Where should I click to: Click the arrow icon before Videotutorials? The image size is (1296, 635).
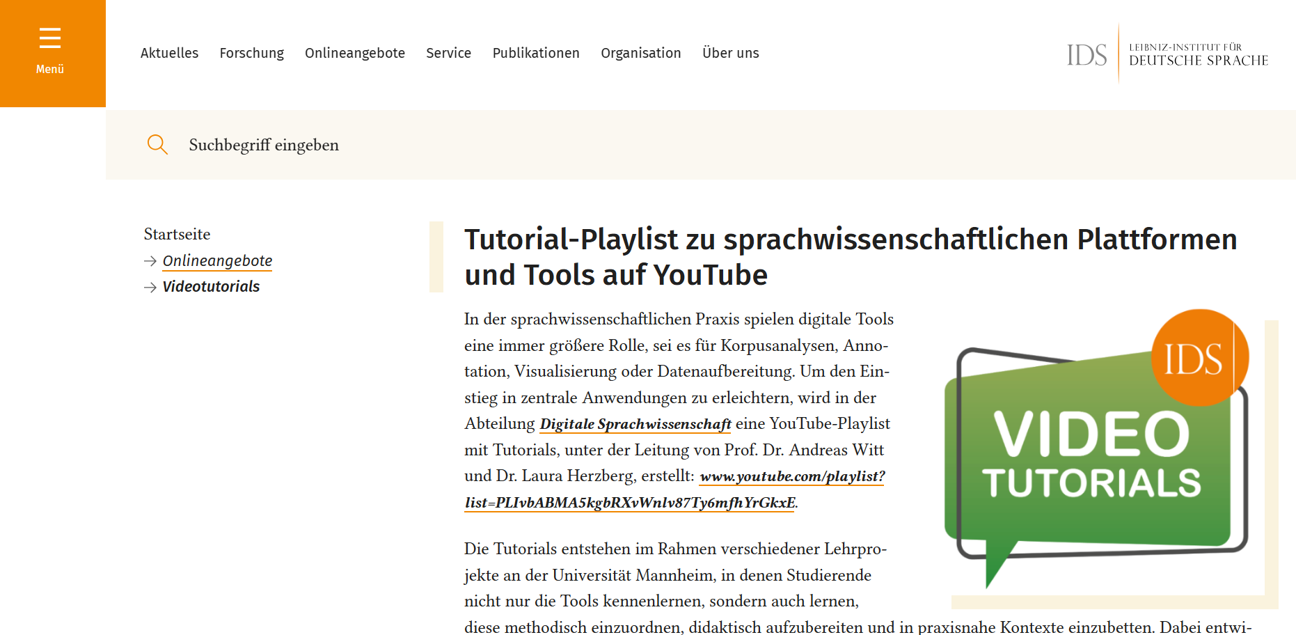click(148, 286)
